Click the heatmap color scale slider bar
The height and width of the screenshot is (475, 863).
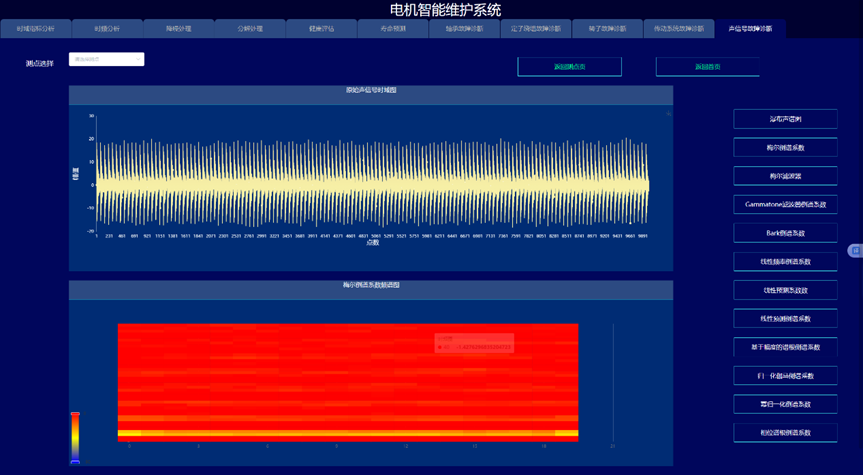[75, 438]
